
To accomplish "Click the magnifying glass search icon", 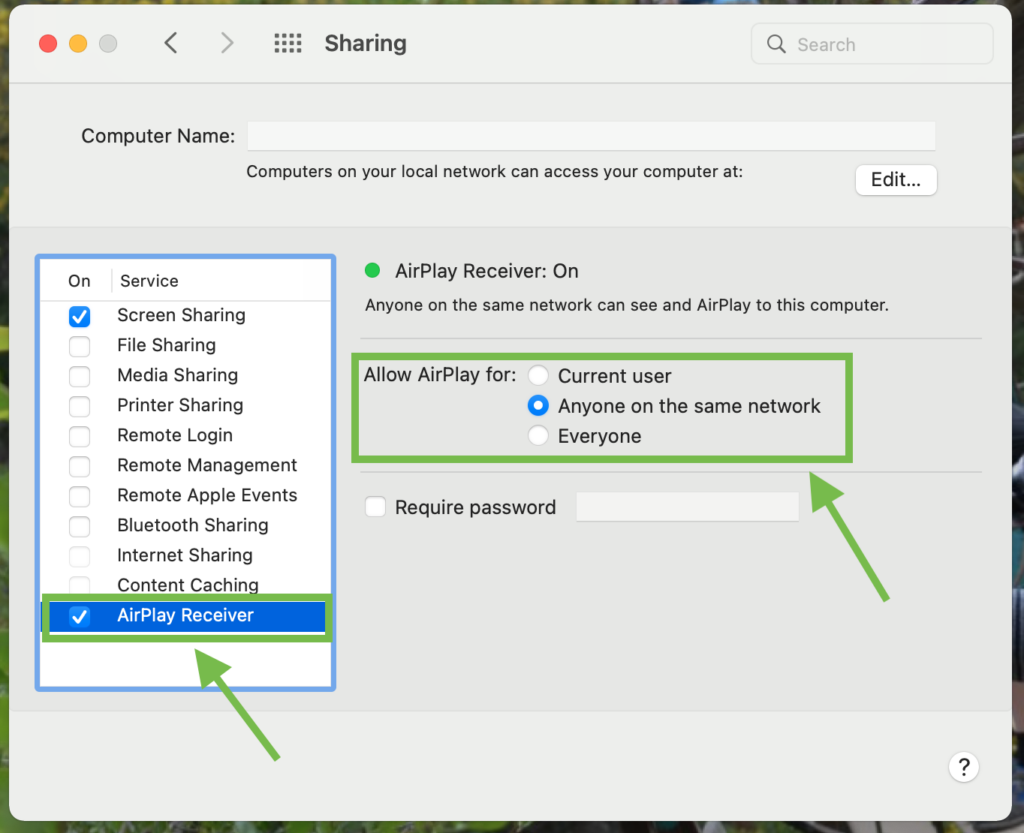I will click(776, 44).
